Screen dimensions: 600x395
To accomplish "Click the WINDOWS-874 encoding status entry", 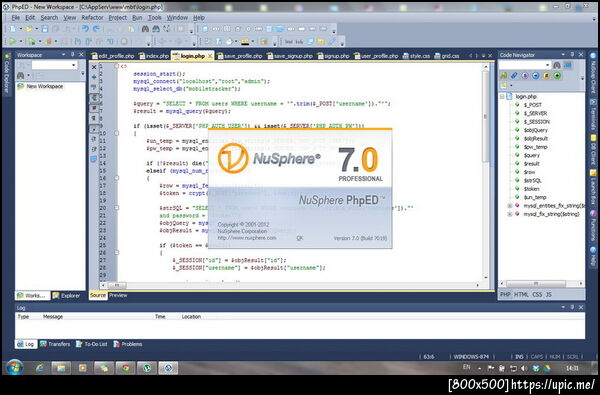I will [x=471, y=357].
